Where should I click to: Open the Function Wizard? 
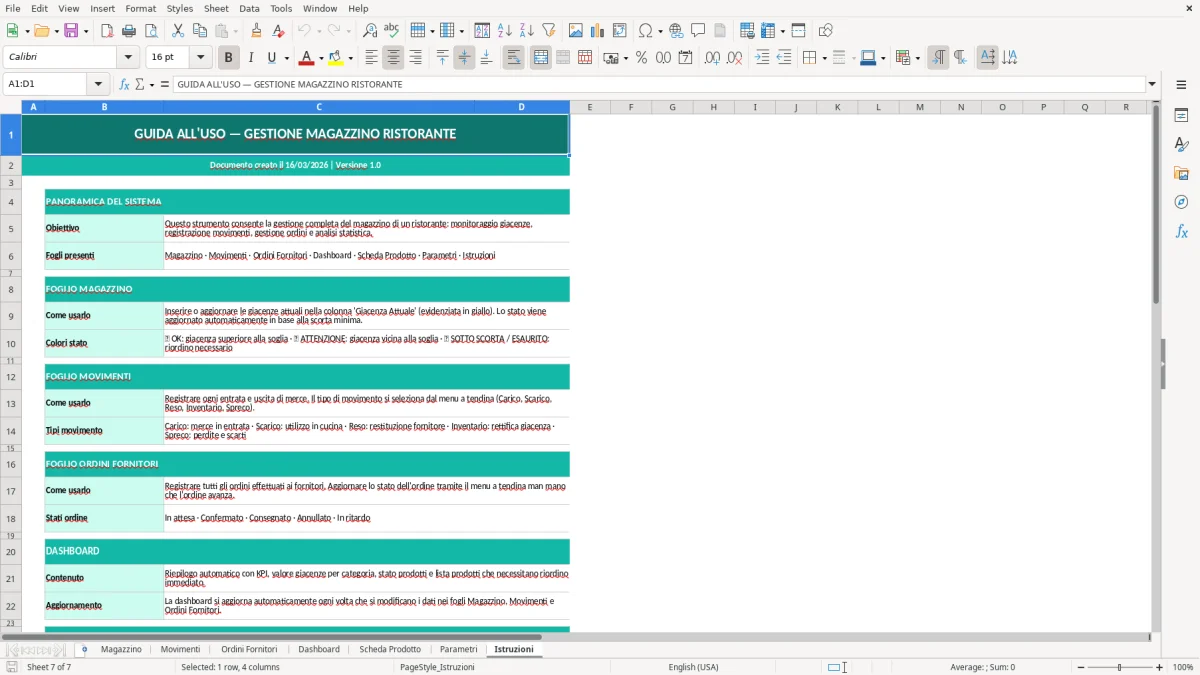pyautogui.click(x=125, y=84)
